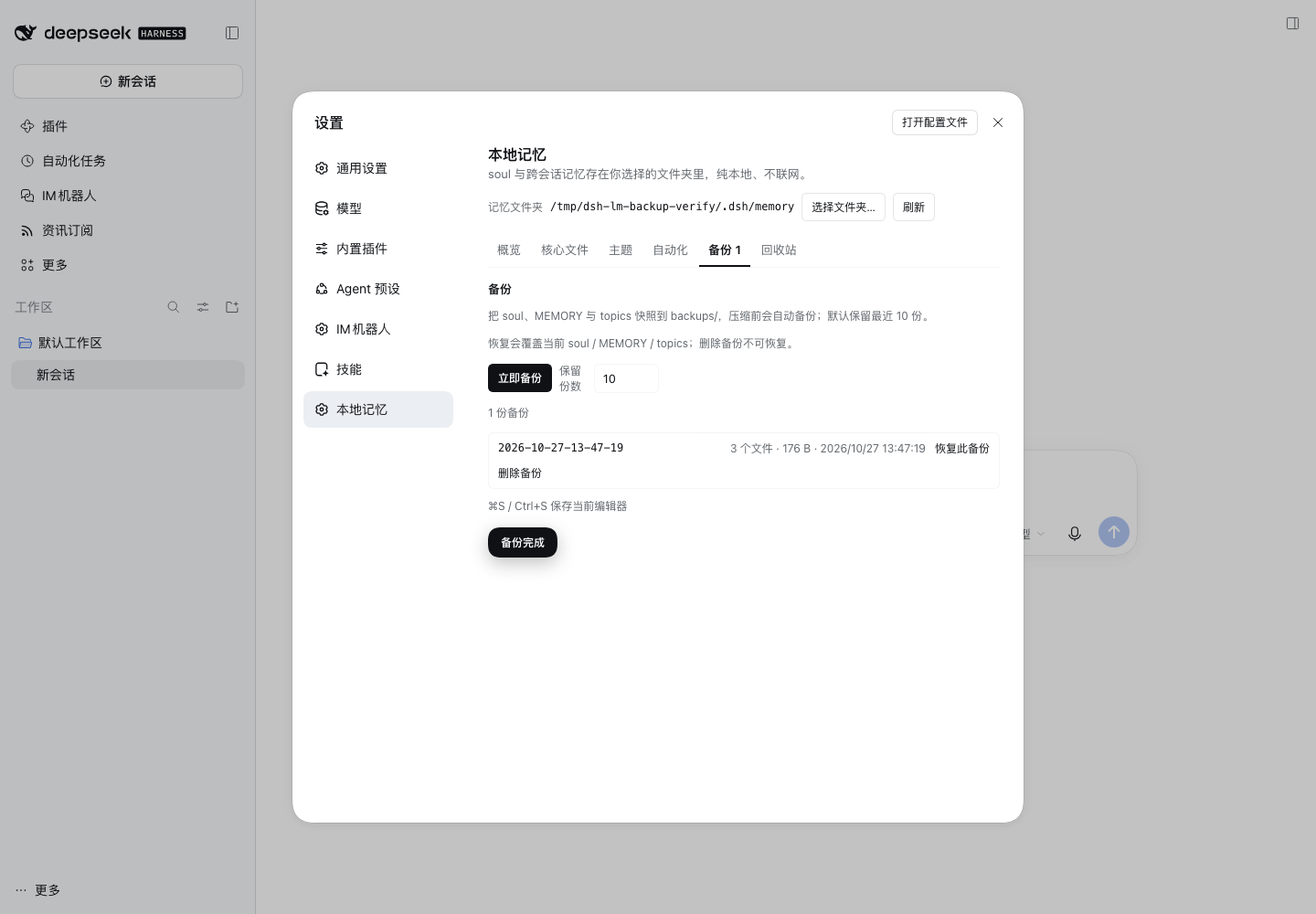Start a chat with the 新会话 button
The height and width of the screenshot is (914, 1316).
click(128, 81)
